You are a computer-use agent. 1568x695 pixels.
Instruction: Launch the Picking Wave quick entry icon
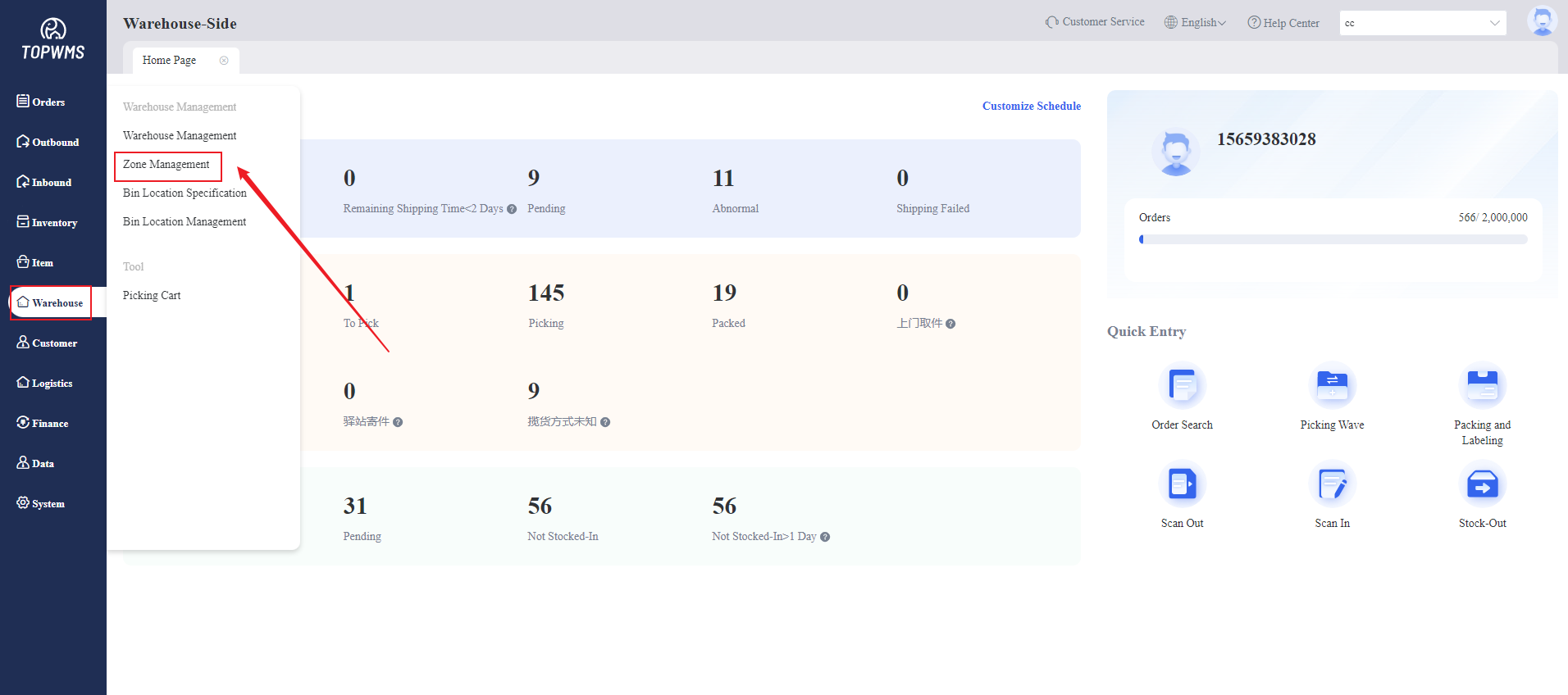point(1332,386)
